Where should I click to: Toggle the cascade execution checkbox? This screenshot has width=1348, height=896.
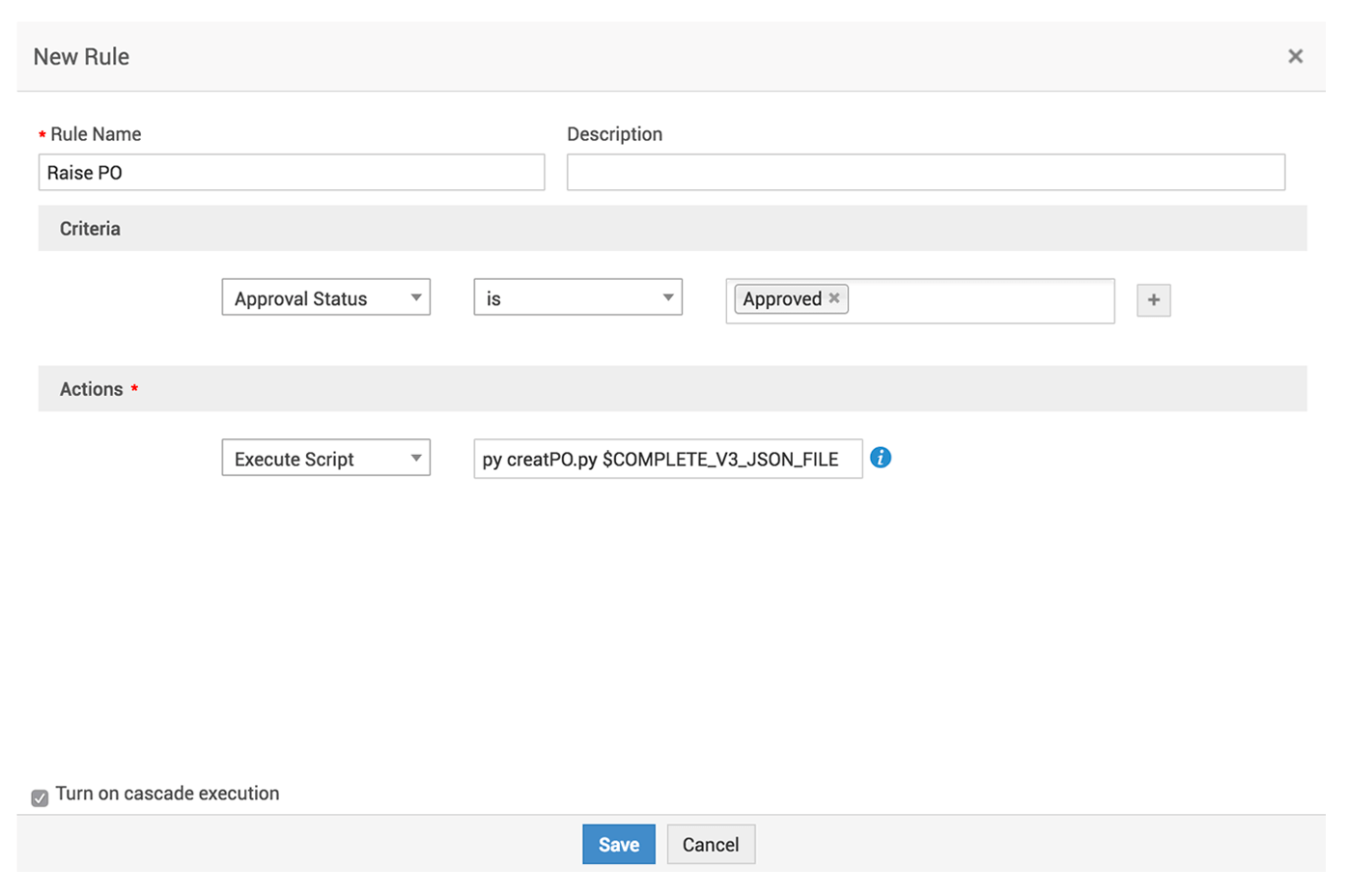[40, 798]
